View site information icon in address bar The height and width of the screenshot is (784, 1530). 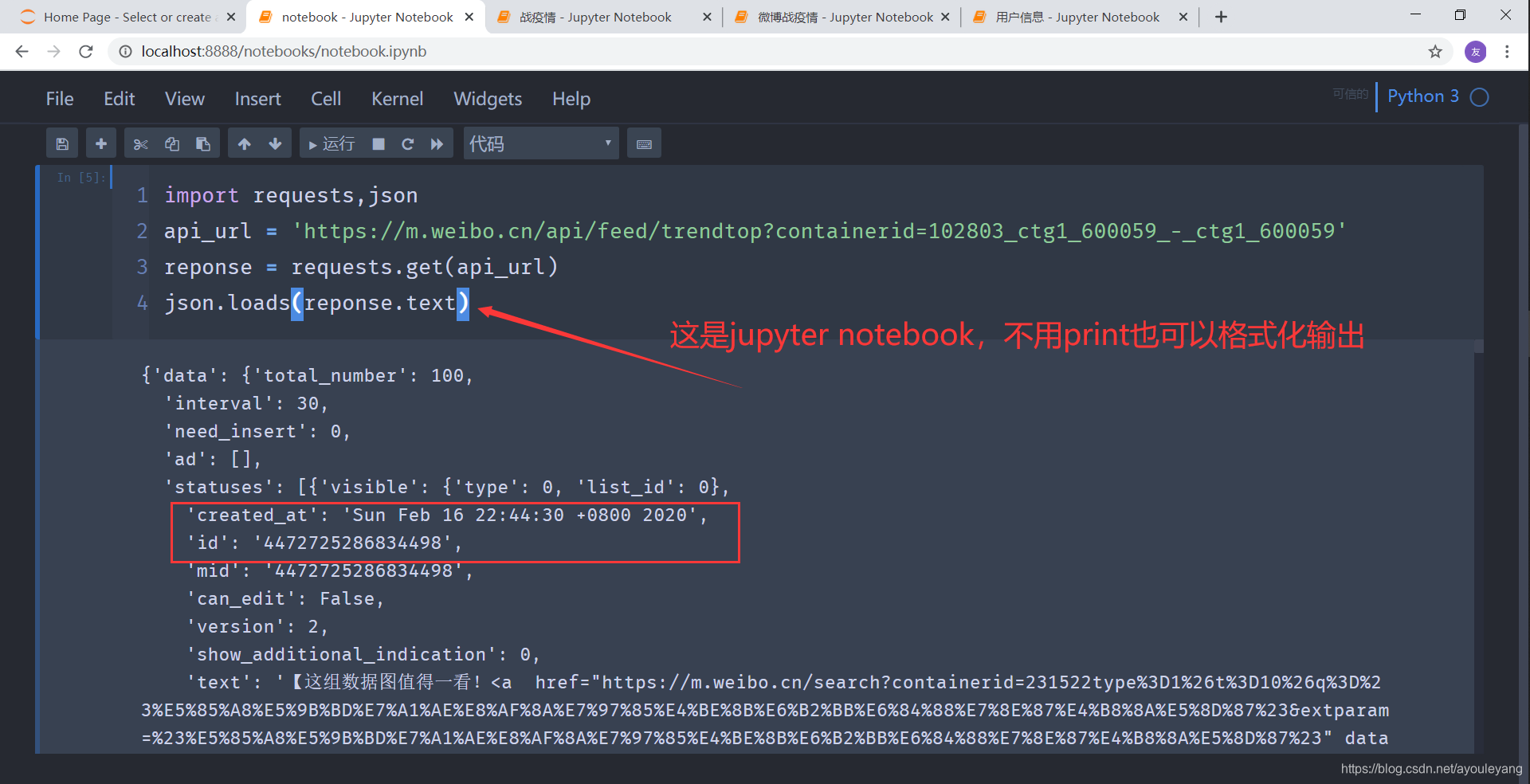tap(125, 52)
